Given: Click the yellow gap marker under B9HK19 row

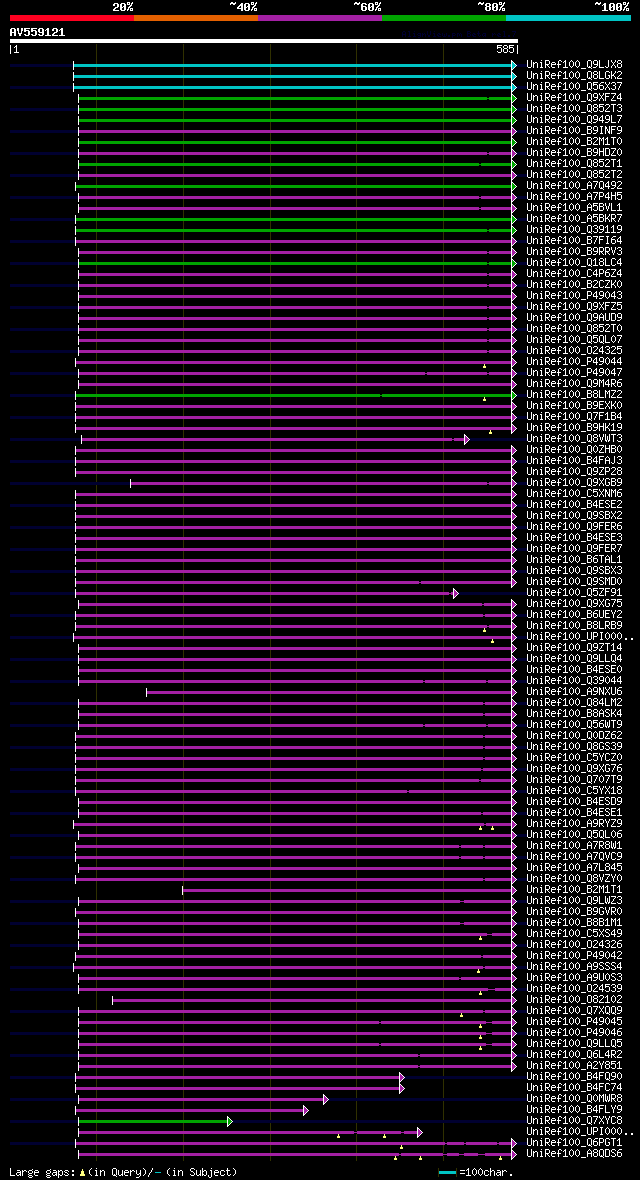Looking at the screenshot, I should pos(490,432).
